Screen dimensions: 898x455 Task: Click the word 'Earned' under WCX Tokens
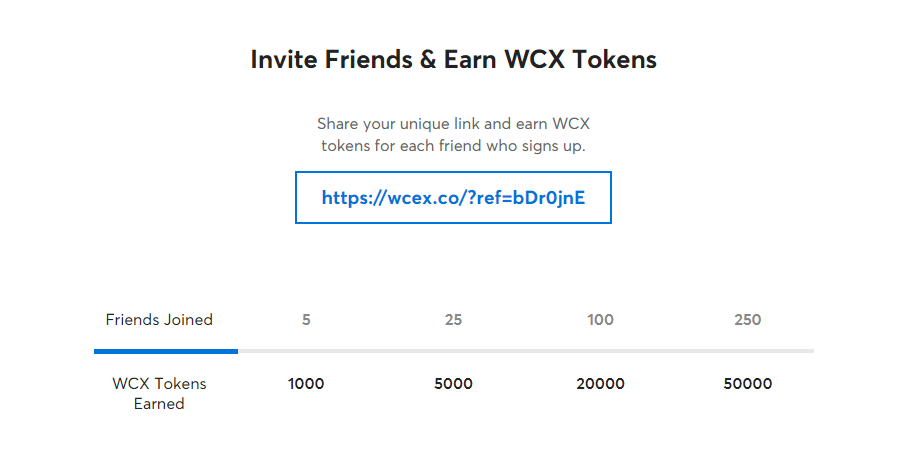tap(159, 404)
